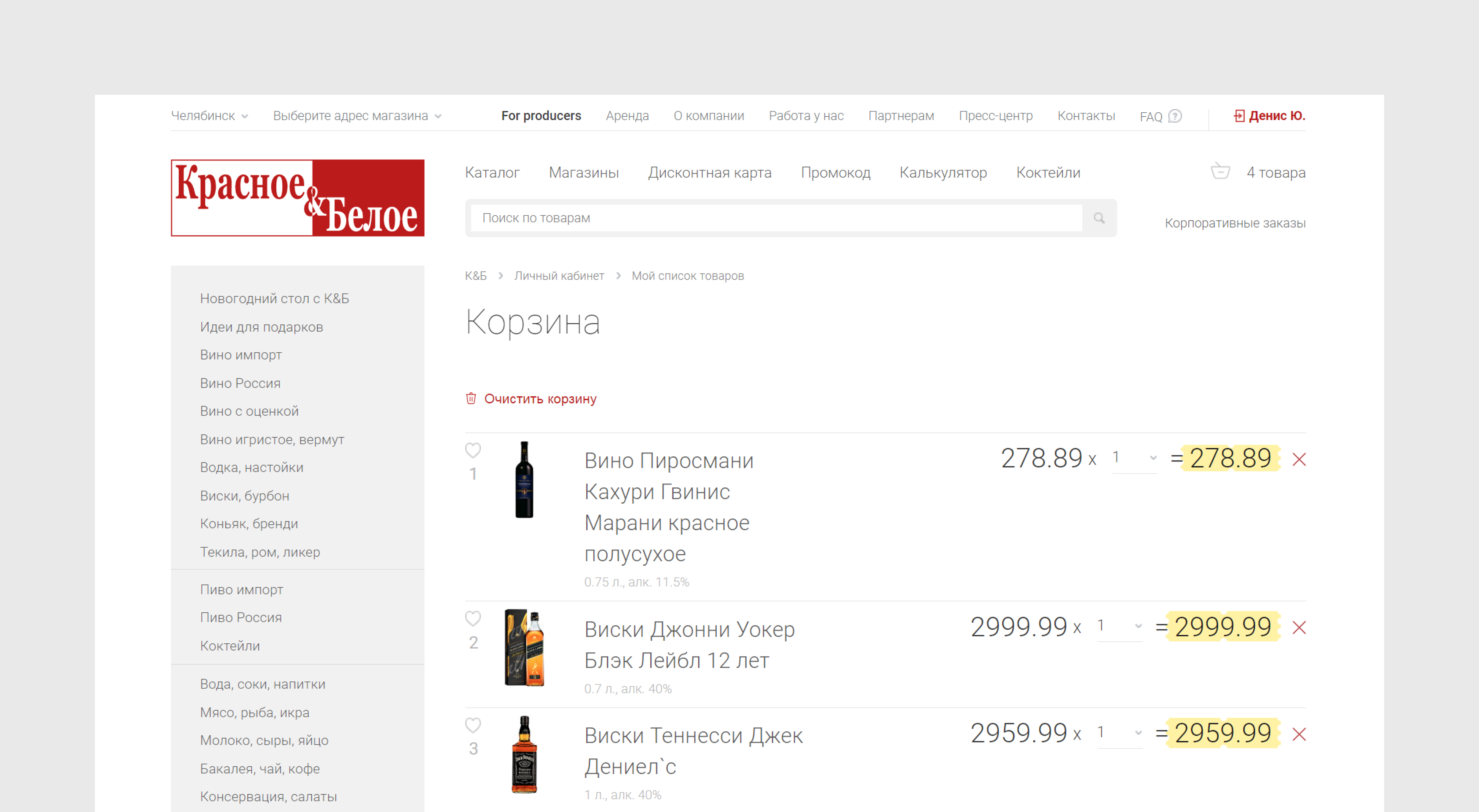Click the Личный кабинет breadcrumb
Screen dimensions: 1479x812
(x=559, y=276)
